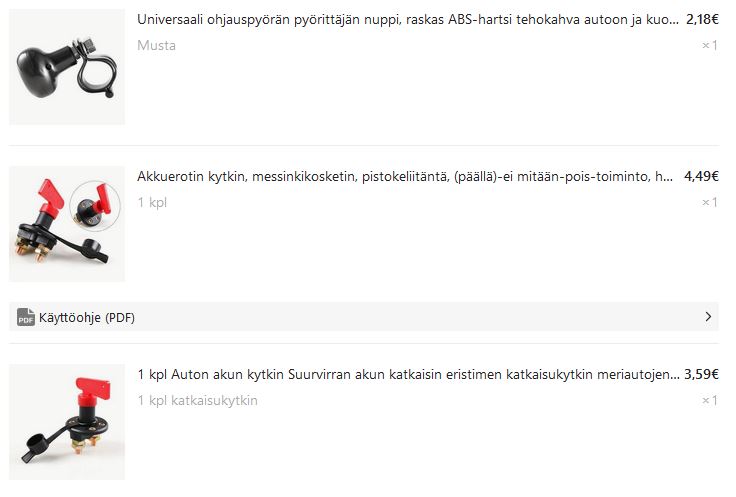Click the ×1 quantity beside 1 kpl
Screen dimensions: 736x497
click(x=710, y=202)
